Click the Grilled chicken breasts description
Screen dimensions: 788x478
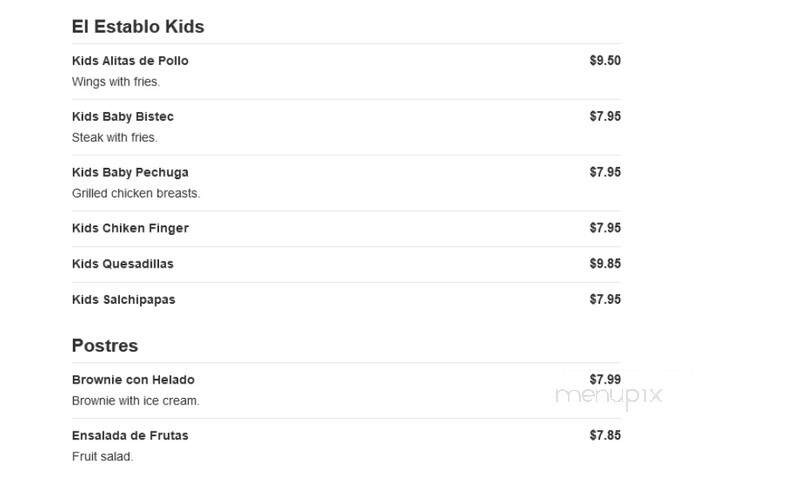tap(136, 194)
